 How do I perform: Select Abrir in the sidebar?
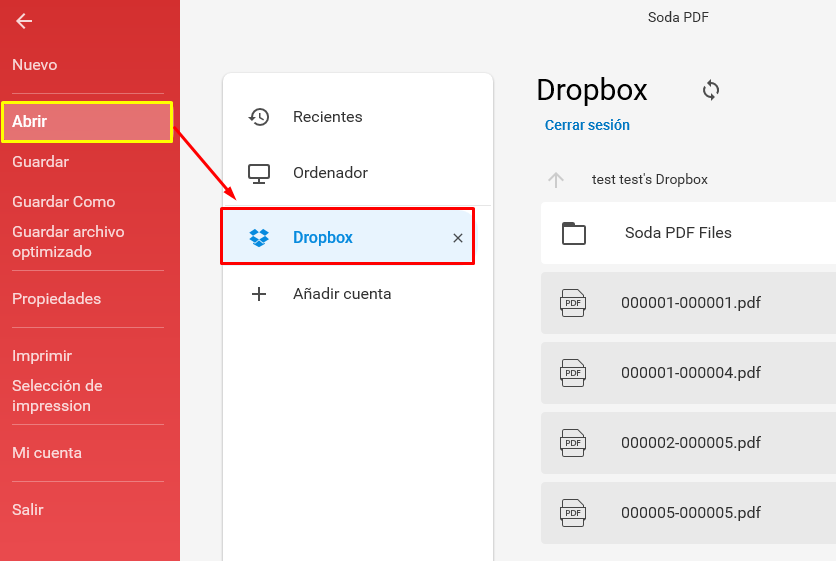pos(87,122)
